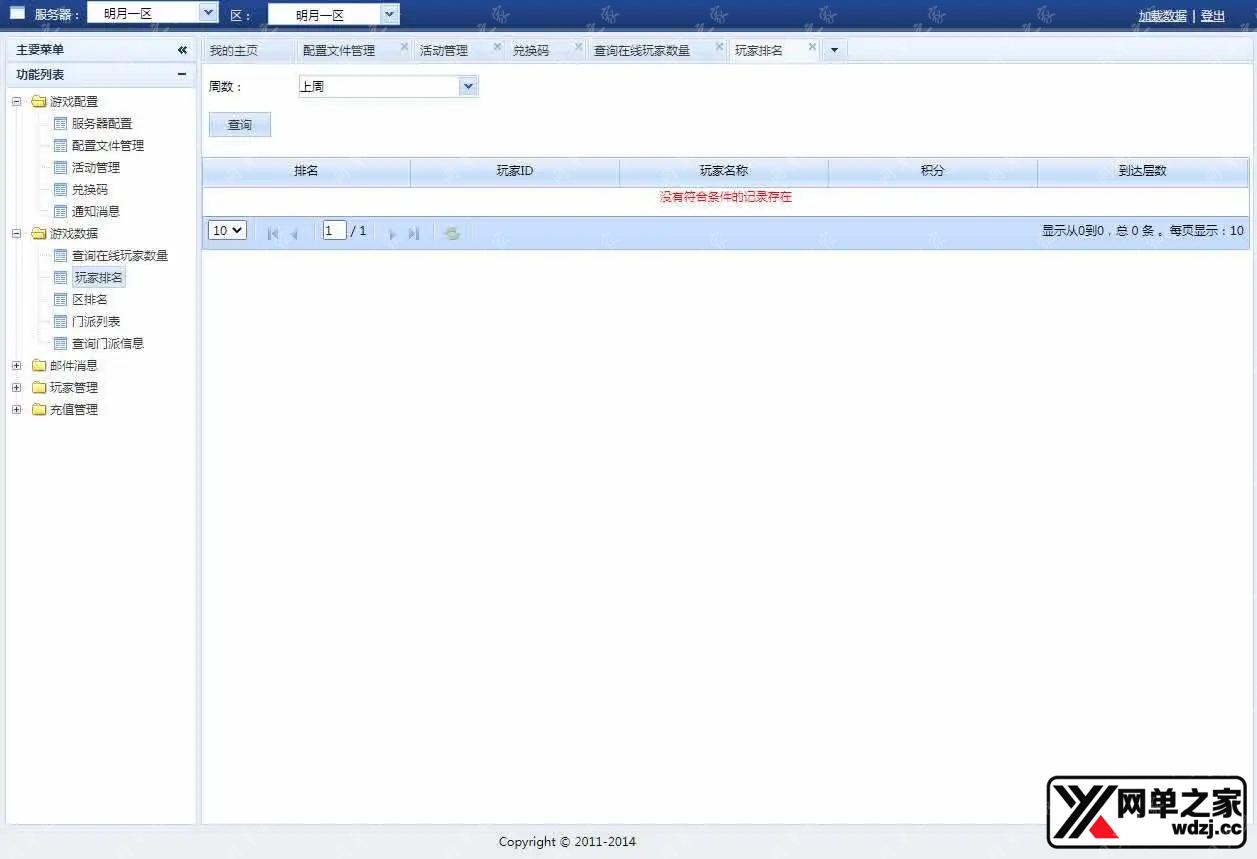Click the grid icon beside 配置文件管理 in tree
The width and height of the screenshot is (1257, 859).
click(x=61, y=145)
